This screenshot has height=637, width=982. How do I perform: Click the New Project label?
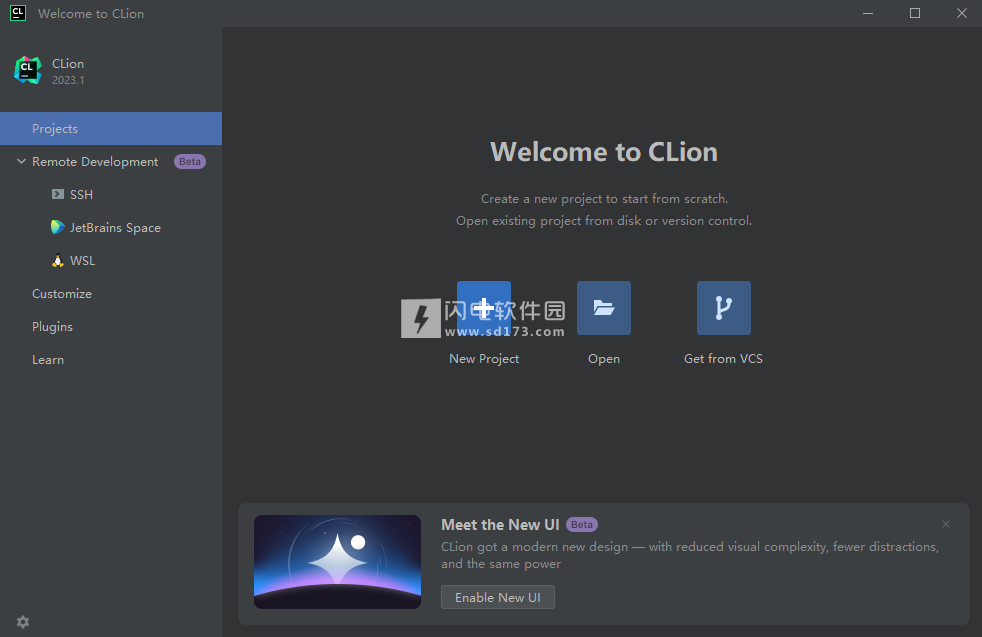coord(484,359)
